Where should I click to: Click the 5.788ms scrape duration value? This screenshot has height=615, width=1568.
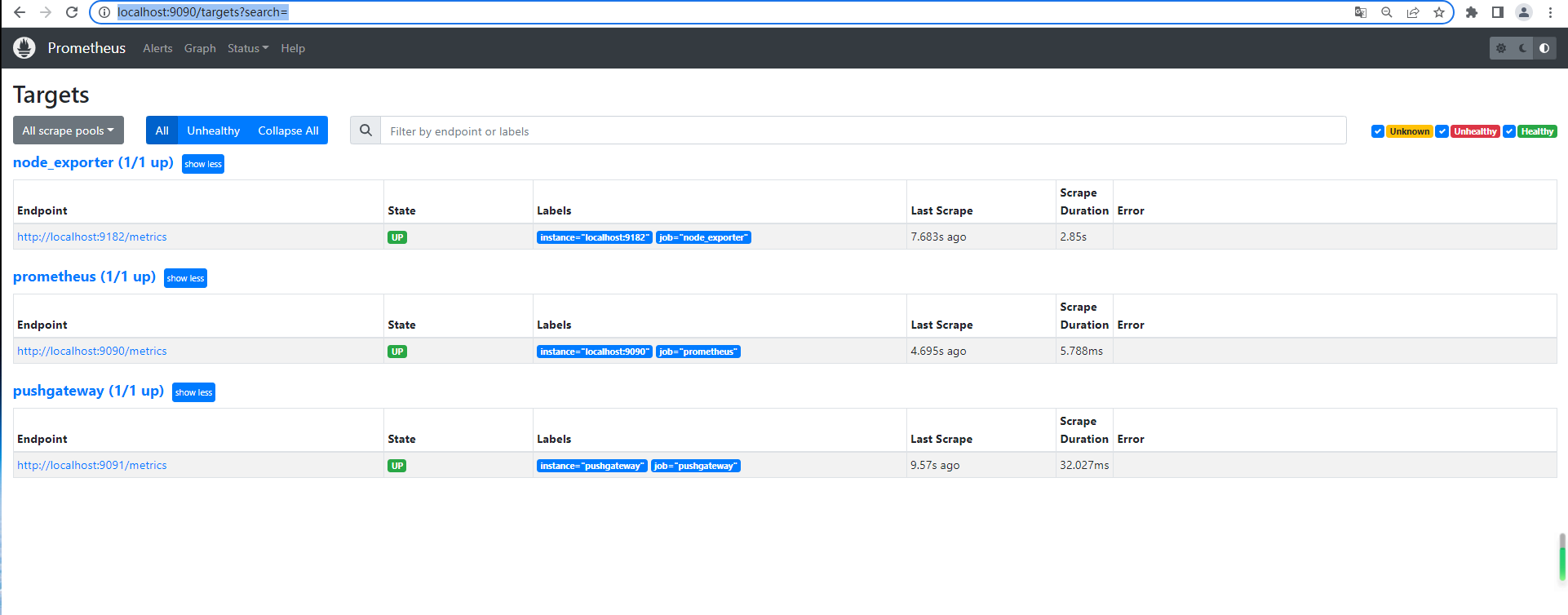pos(1082,351)
